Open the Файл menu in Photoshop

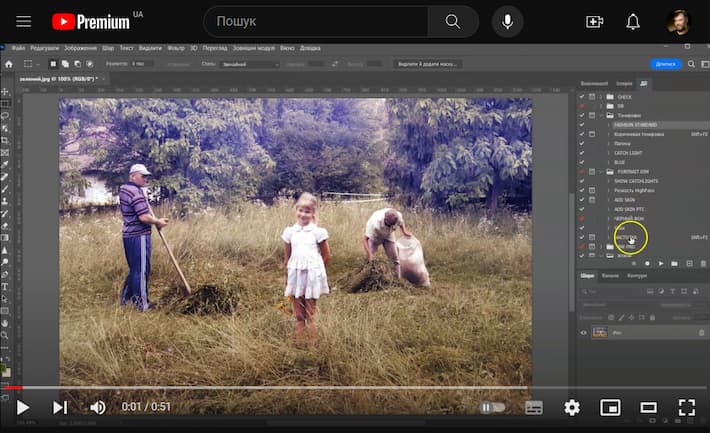(18, 48)
